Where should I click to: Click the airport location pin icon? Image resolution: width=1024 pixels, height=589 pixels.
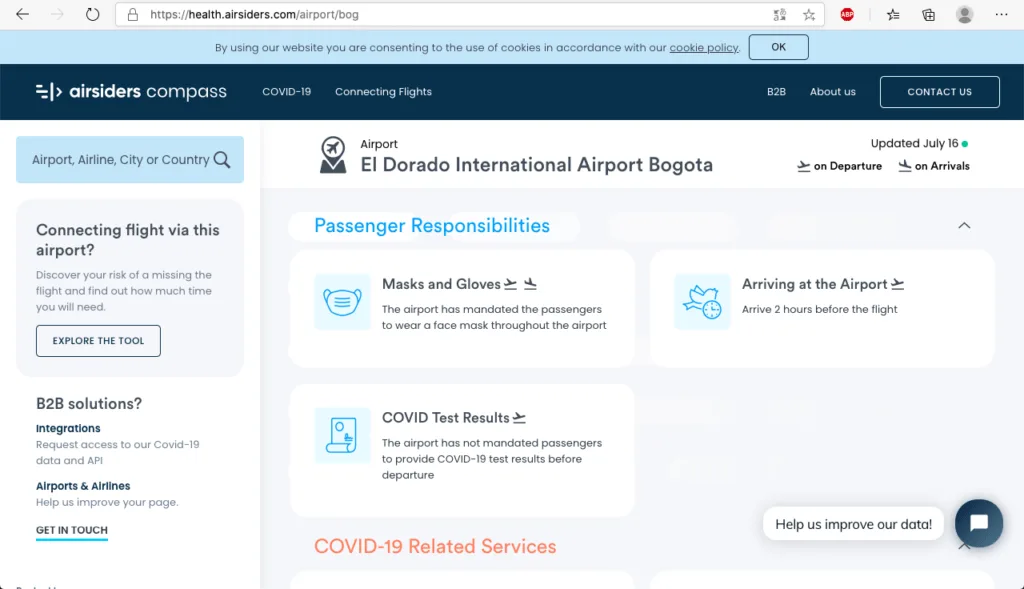point(333,155)
